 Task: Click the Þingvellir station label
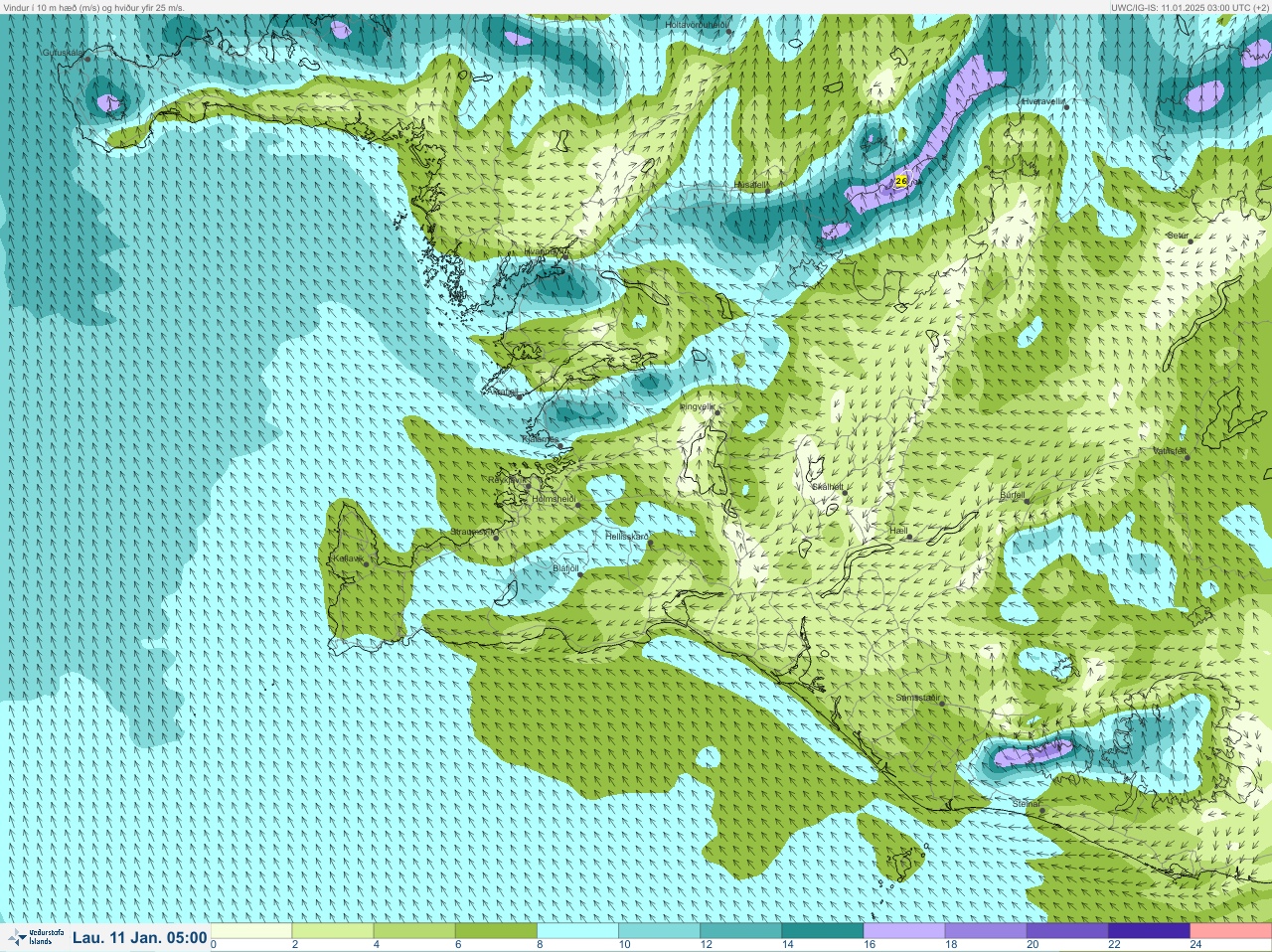[697, 406]
